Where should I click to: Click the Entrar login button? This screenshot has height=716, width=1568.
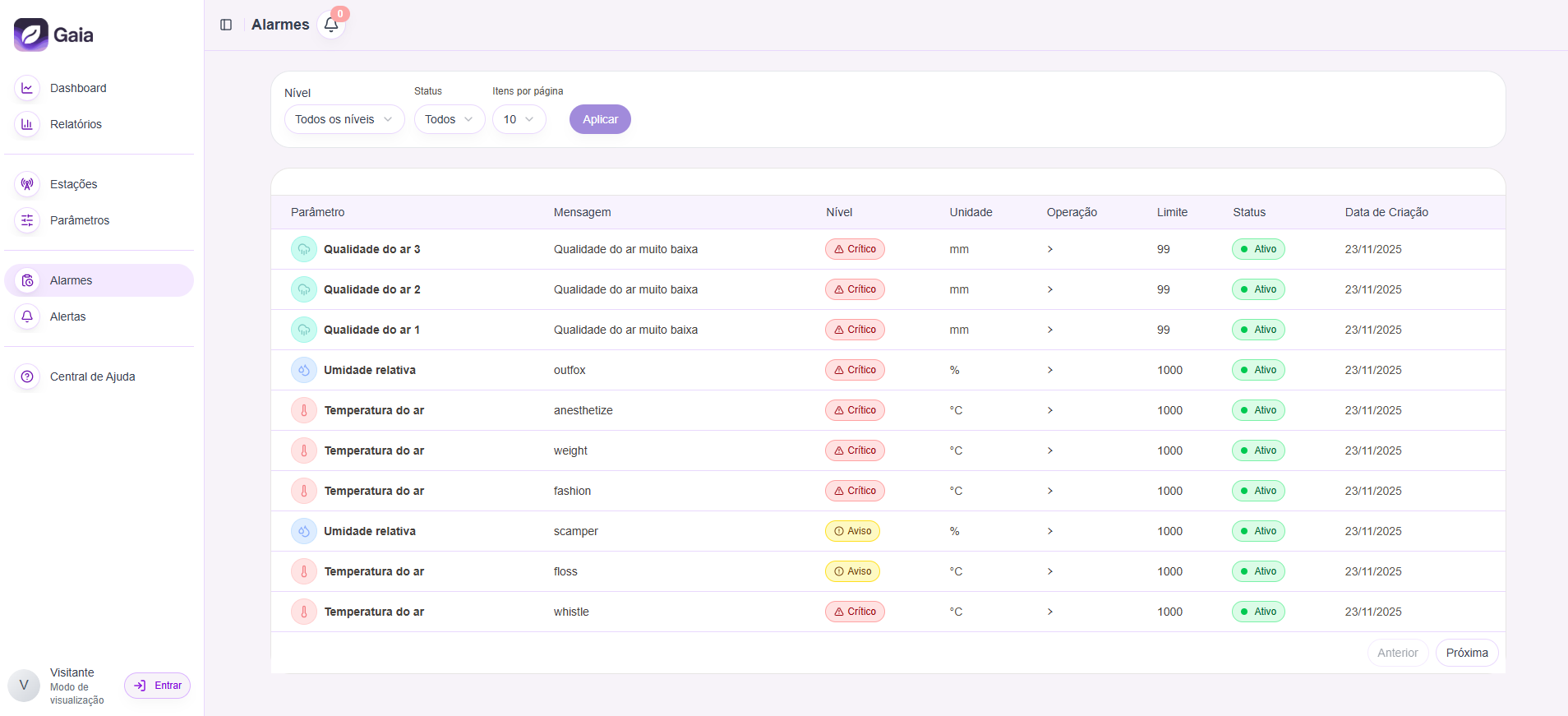point(158,686)
